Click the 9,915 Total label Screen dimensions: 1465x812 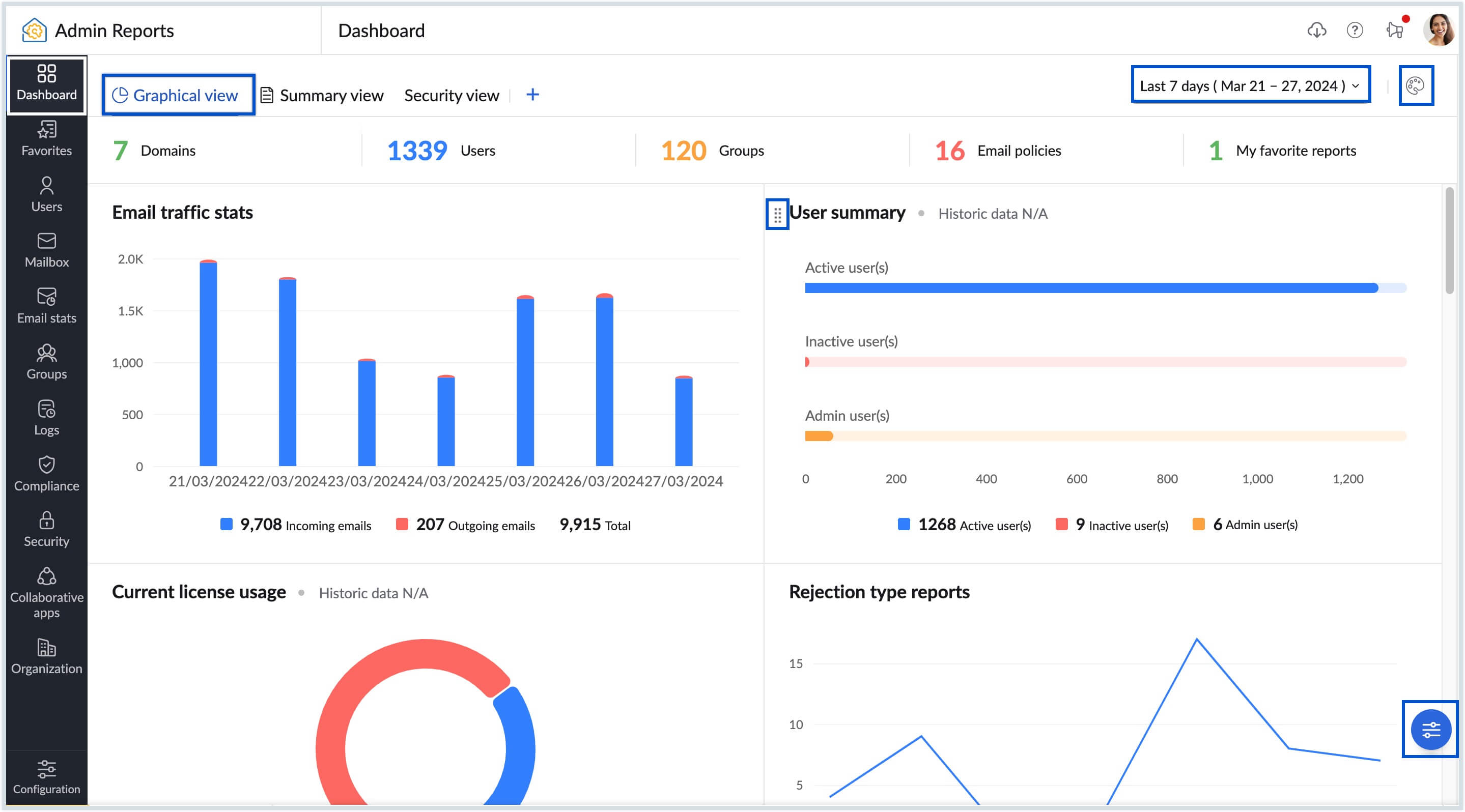tap(595, 525)
